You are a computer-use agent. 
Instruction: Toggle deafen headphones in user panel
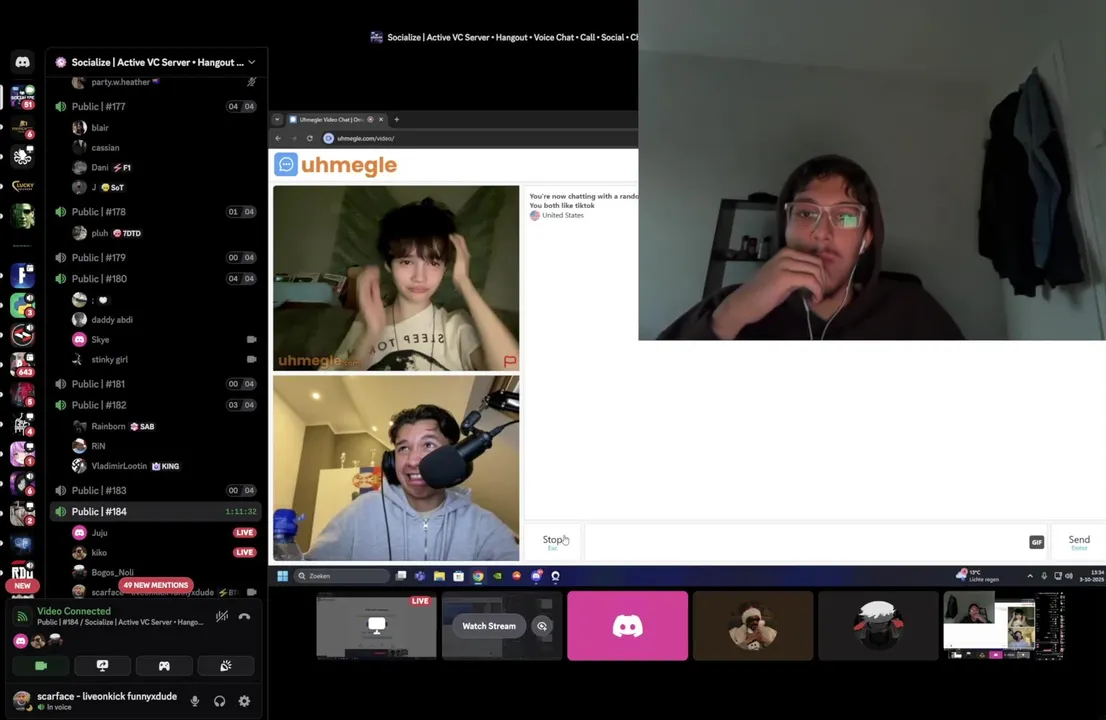pyautogui.click(x=219, y=701)
